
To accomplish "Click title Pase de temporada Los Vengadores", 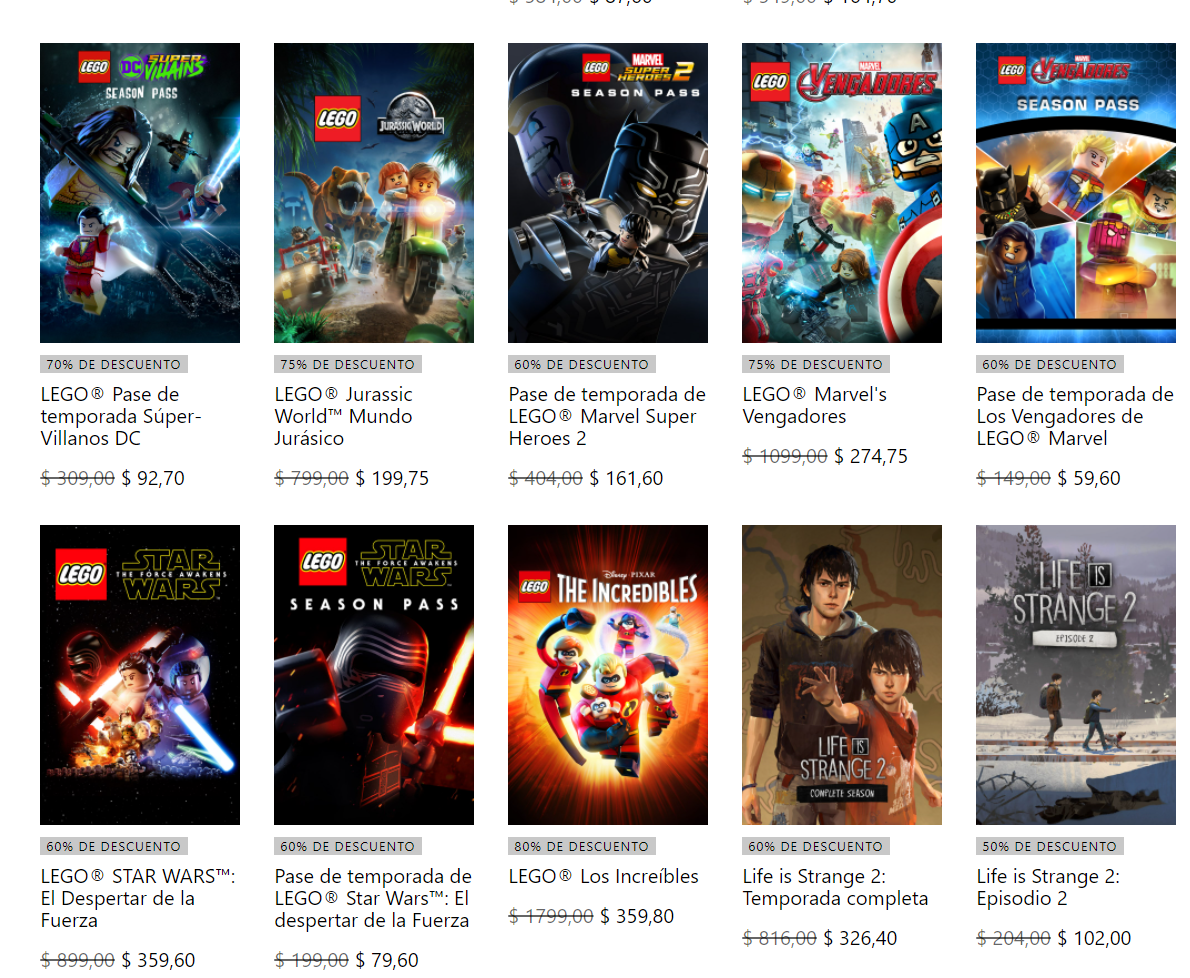I will coord(1075,417).
